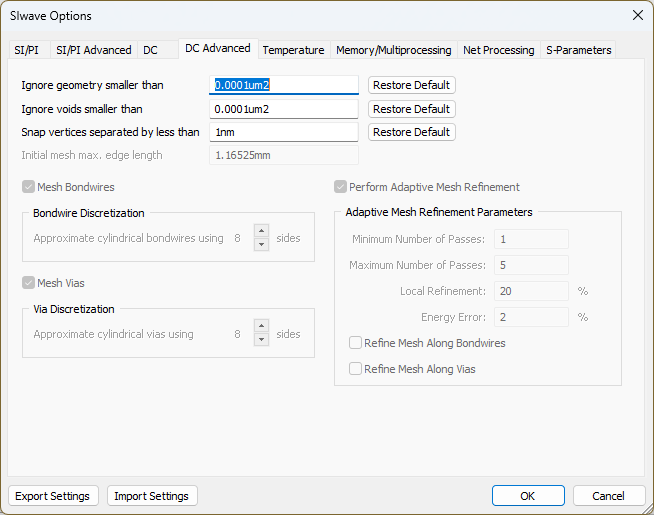The width and height of the screenshot is (654, 515).
Task: Increase via sides with up arrow
Action: click(262, 326)
